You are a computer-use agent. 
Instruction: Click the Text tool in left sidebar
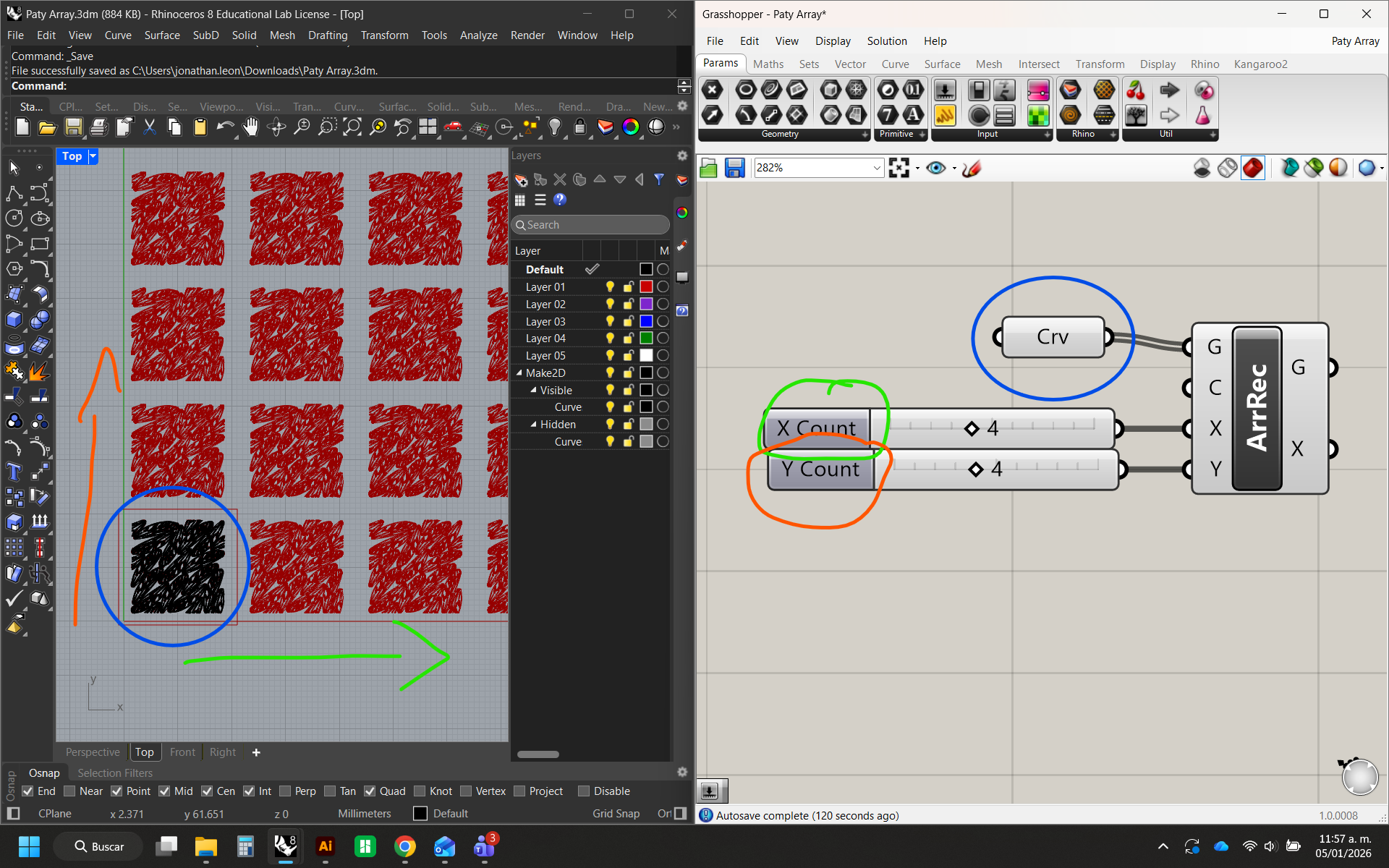(x=14, y=472)
